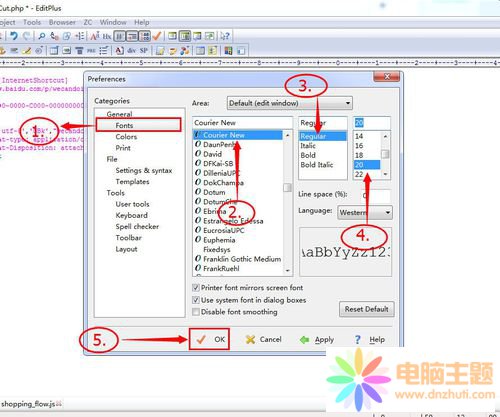Click the SP non-breaking space toolbar icon
Viewport: 500px width, 417px height.
pyautogui.click(x=144, y=51)
